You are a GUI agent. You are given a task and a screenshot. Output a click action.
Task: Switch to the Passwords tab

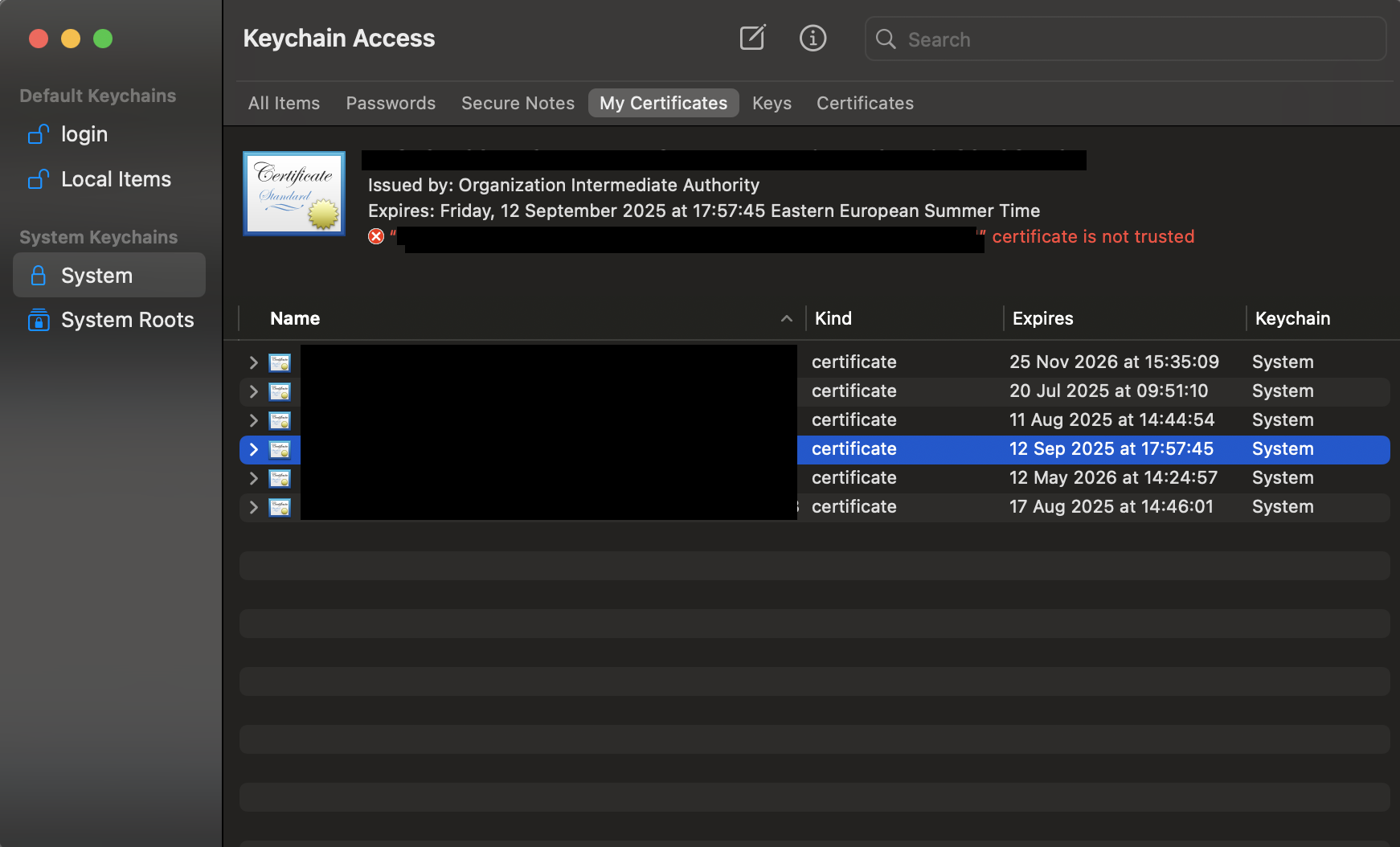pyautogui.click(x=391, y=103)
